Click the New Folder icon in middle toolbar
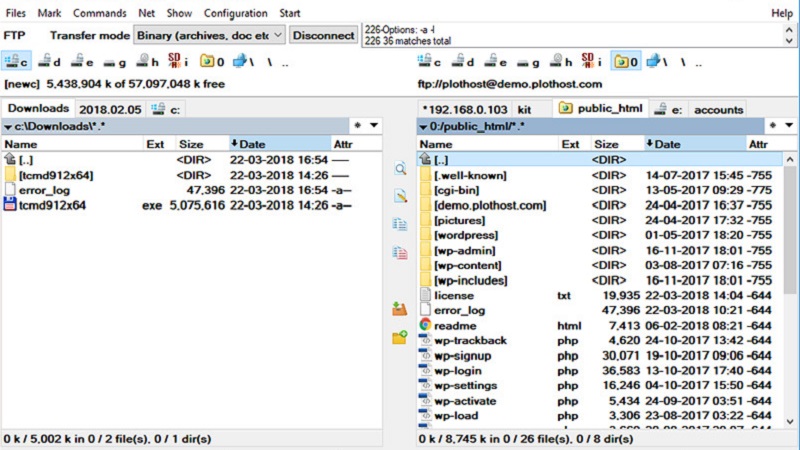 coord(400,338)
